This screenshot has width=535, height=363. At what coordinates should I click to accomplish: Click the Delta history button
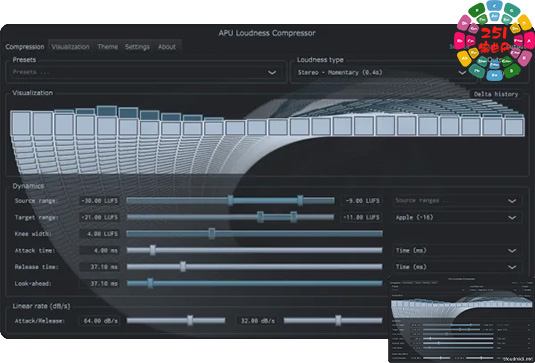tap(496, 94)
